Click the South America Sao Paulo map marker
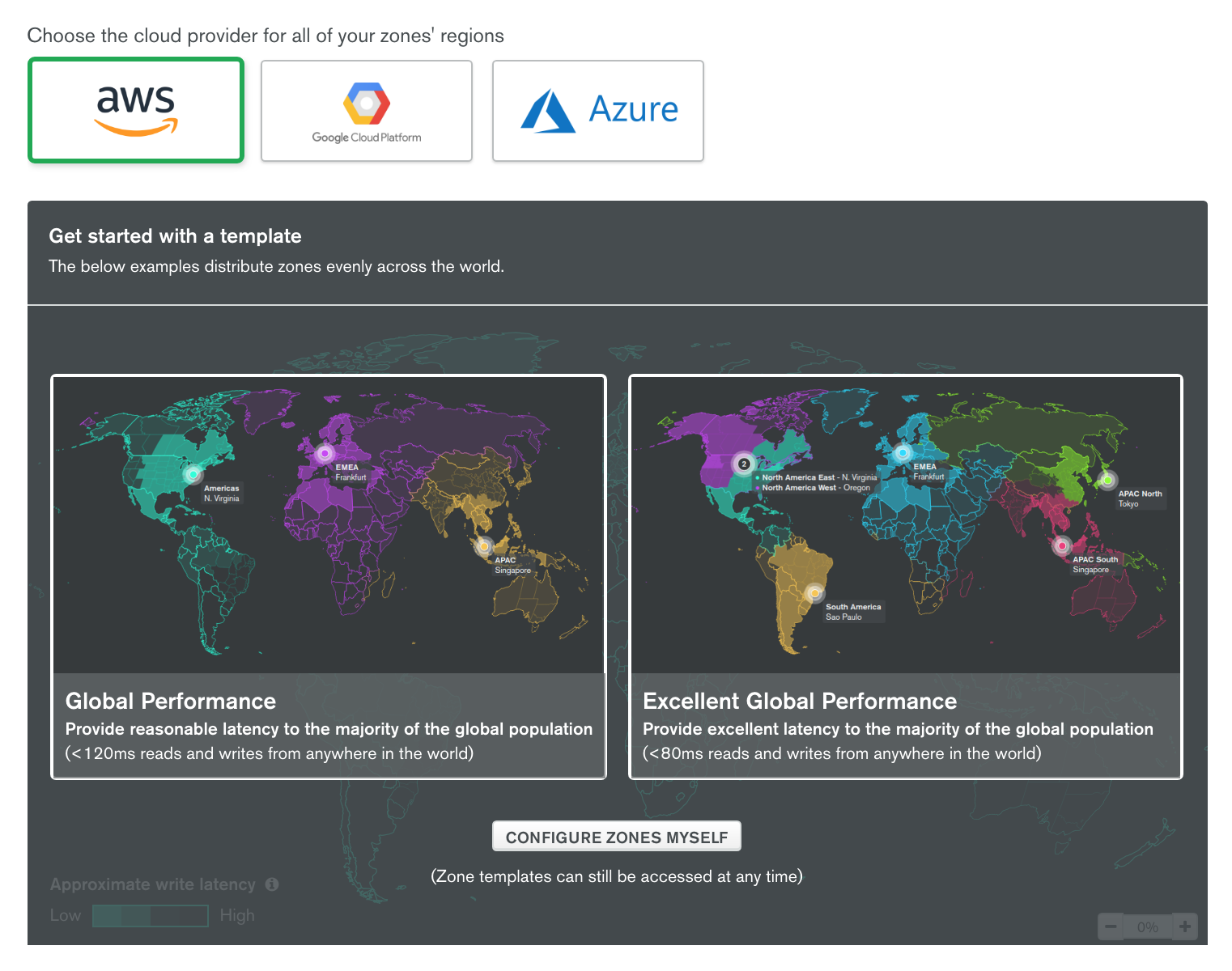1232x971 pixels. (x=814, y=593)
